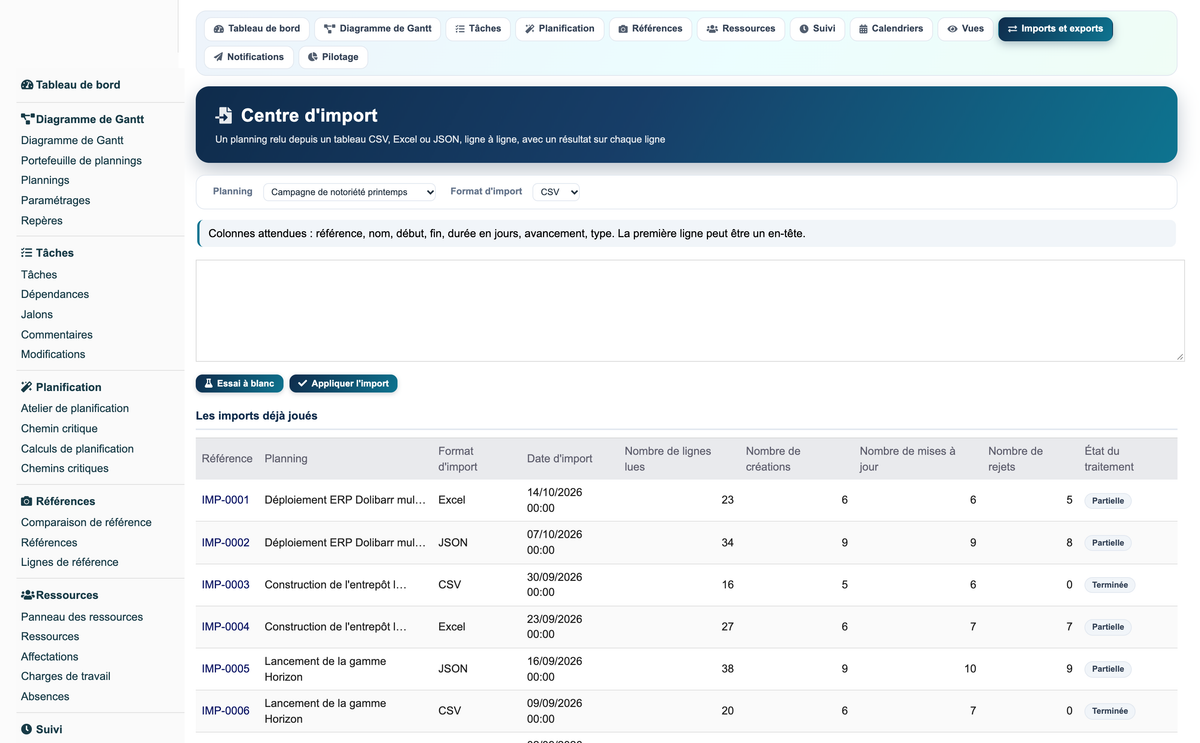Viewport: 1200px width, 743px height.
Task: Open the sidebar Suivi section heading
Action: (42, 730)
